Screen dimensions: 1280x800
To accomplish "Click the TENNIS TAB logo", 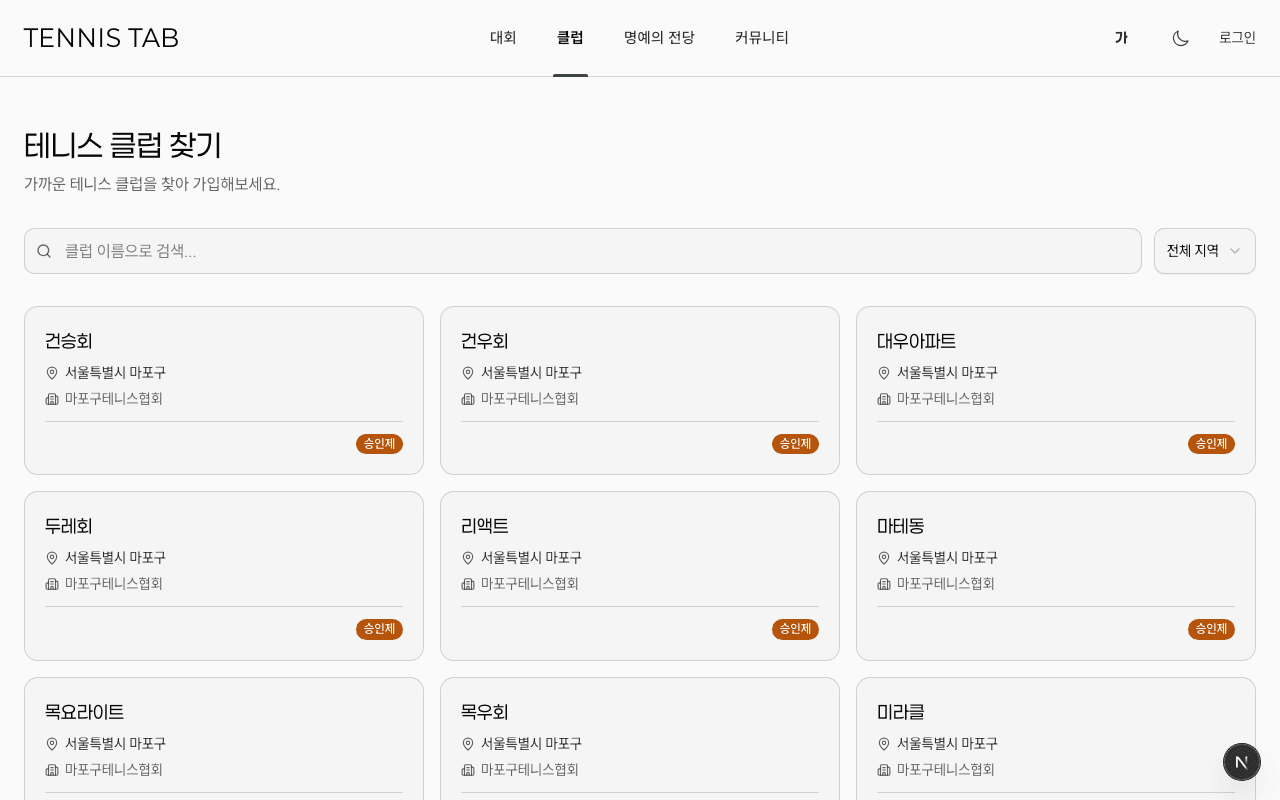I will coord(100,37).
